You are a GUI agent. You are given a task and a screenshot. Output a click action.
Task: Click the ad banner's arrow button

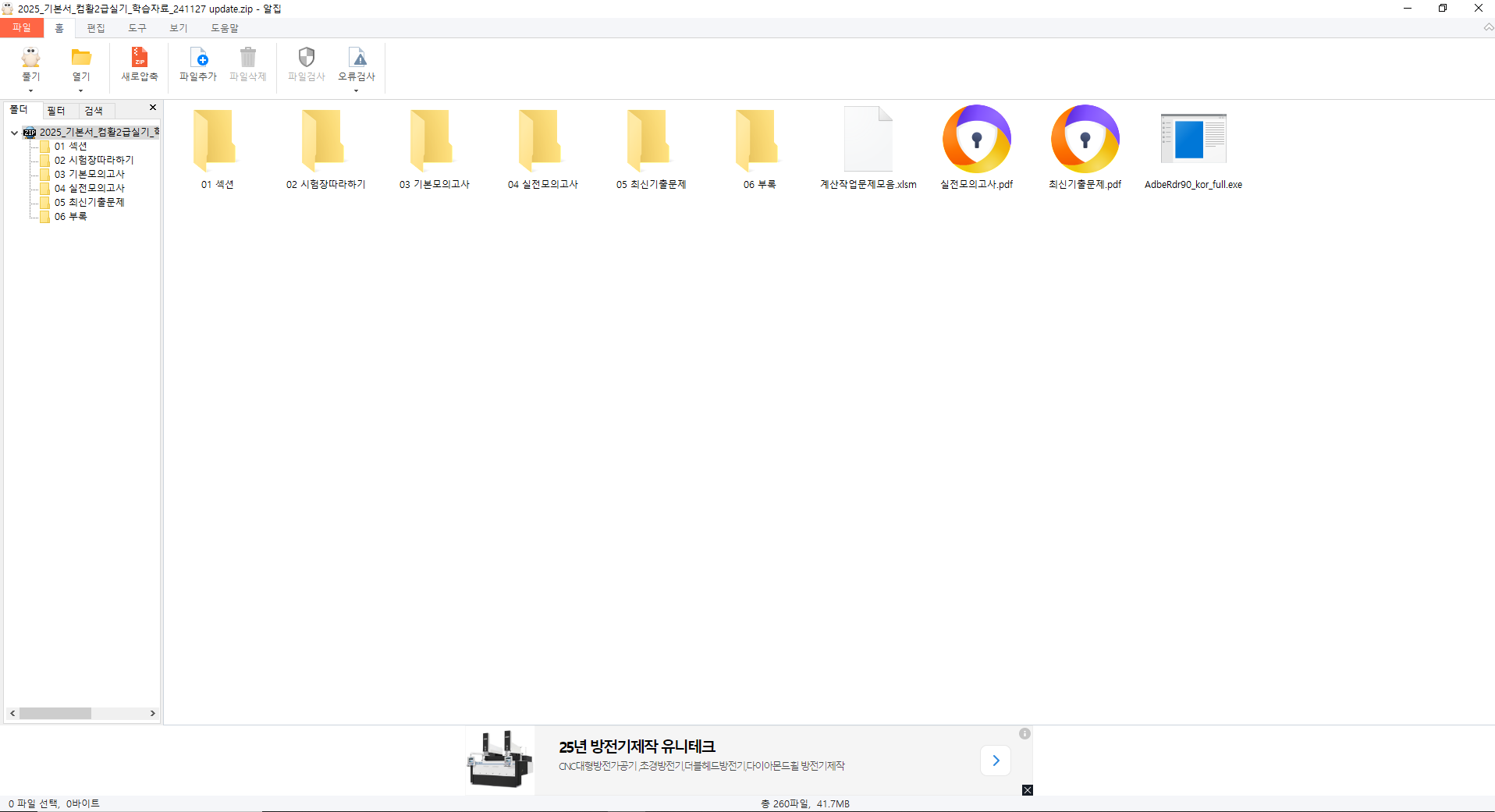click(x=996, y=761)
